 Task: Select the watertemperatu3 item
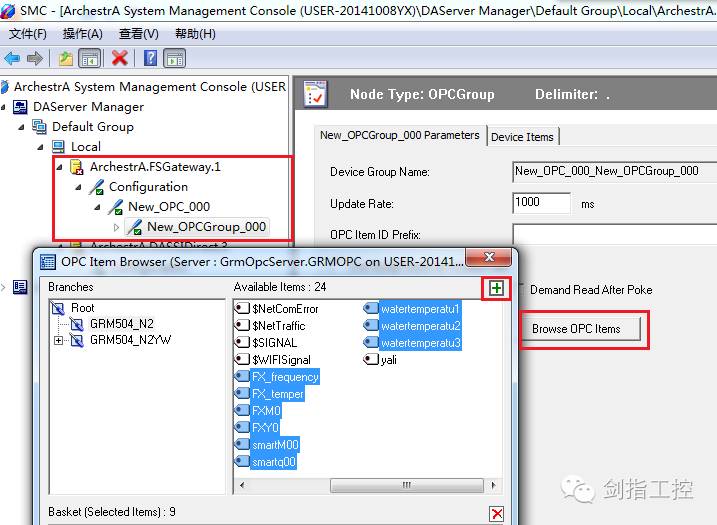click(x=420, y=343)
